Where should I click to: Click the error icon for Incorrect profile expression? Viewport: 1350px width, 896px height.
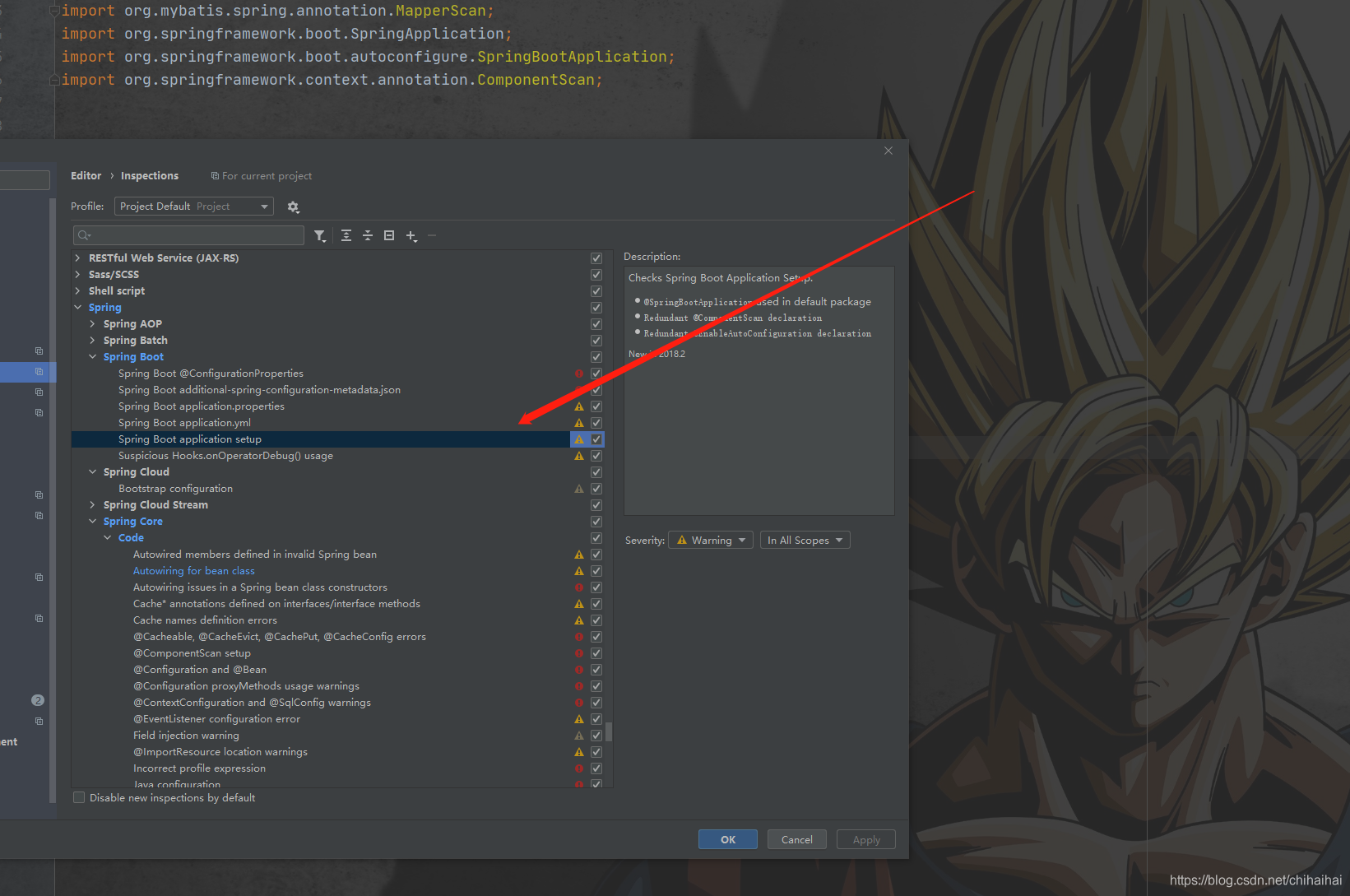coord(579,768)
